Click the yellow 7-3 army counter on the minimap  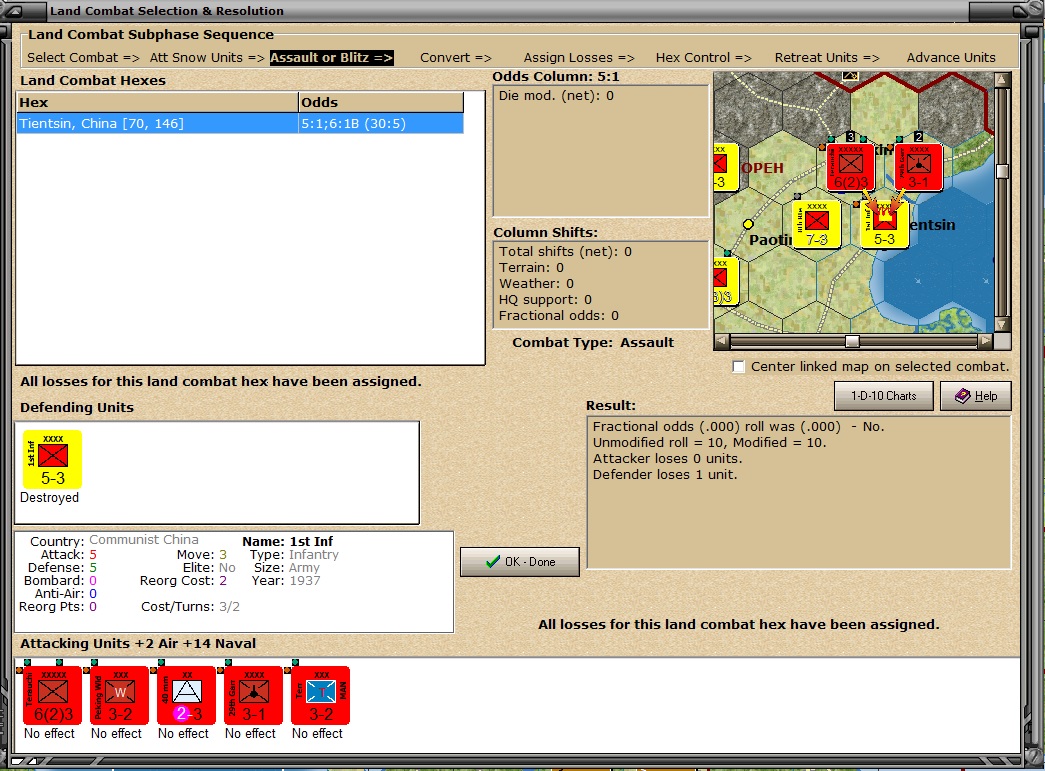[817, 225]
